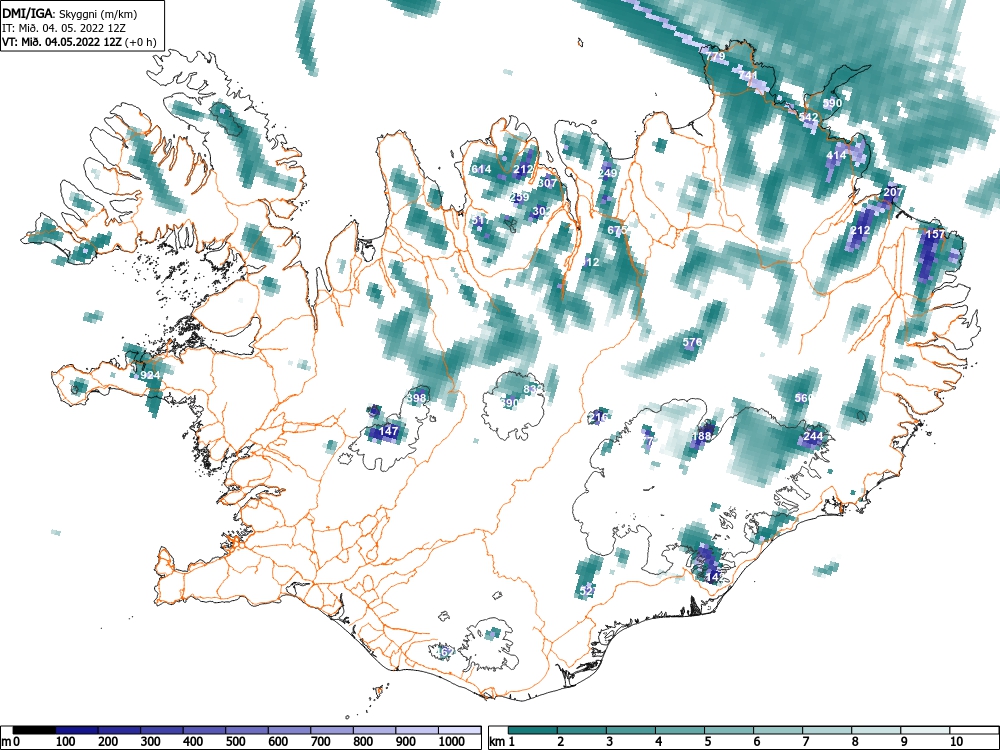Click the 700–800 m legend color segment
This screenshot has height=750, width=1000.
[x=332, y=730]
